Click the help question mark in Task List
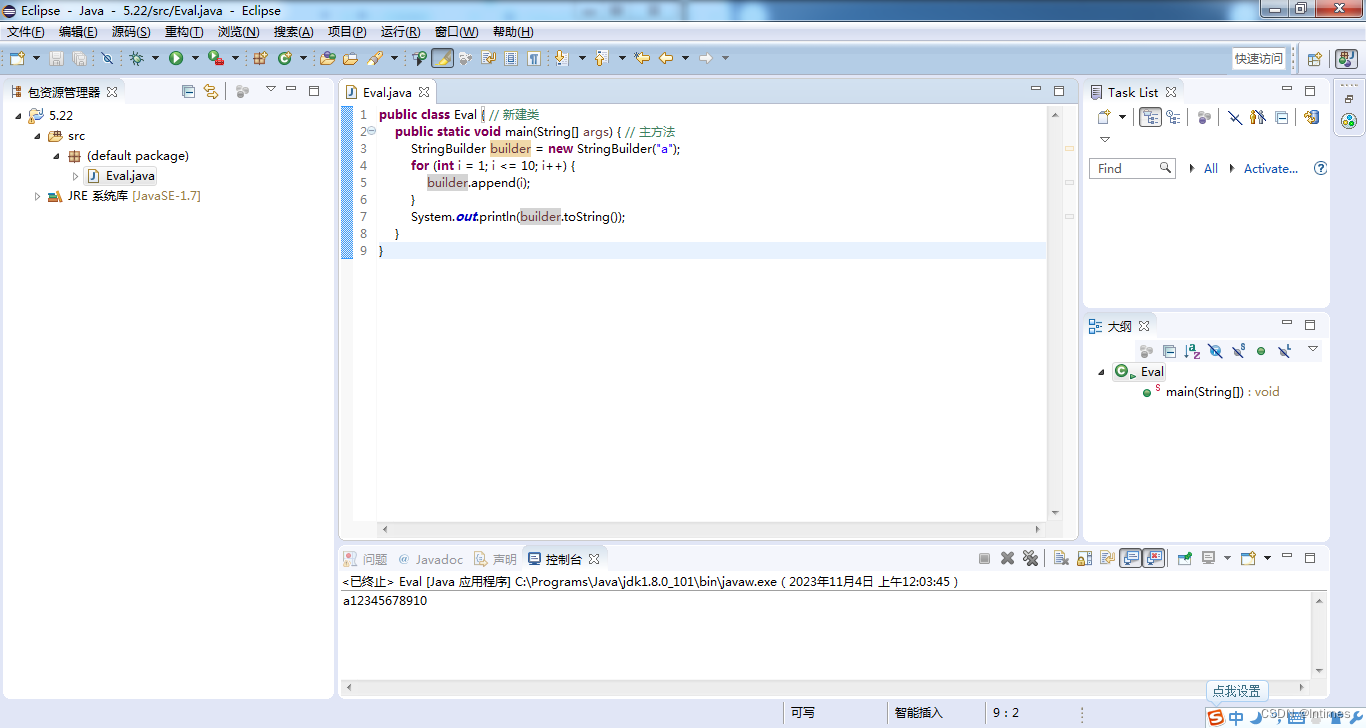This screenshot has width=1366, height=728. (1320, 168)
